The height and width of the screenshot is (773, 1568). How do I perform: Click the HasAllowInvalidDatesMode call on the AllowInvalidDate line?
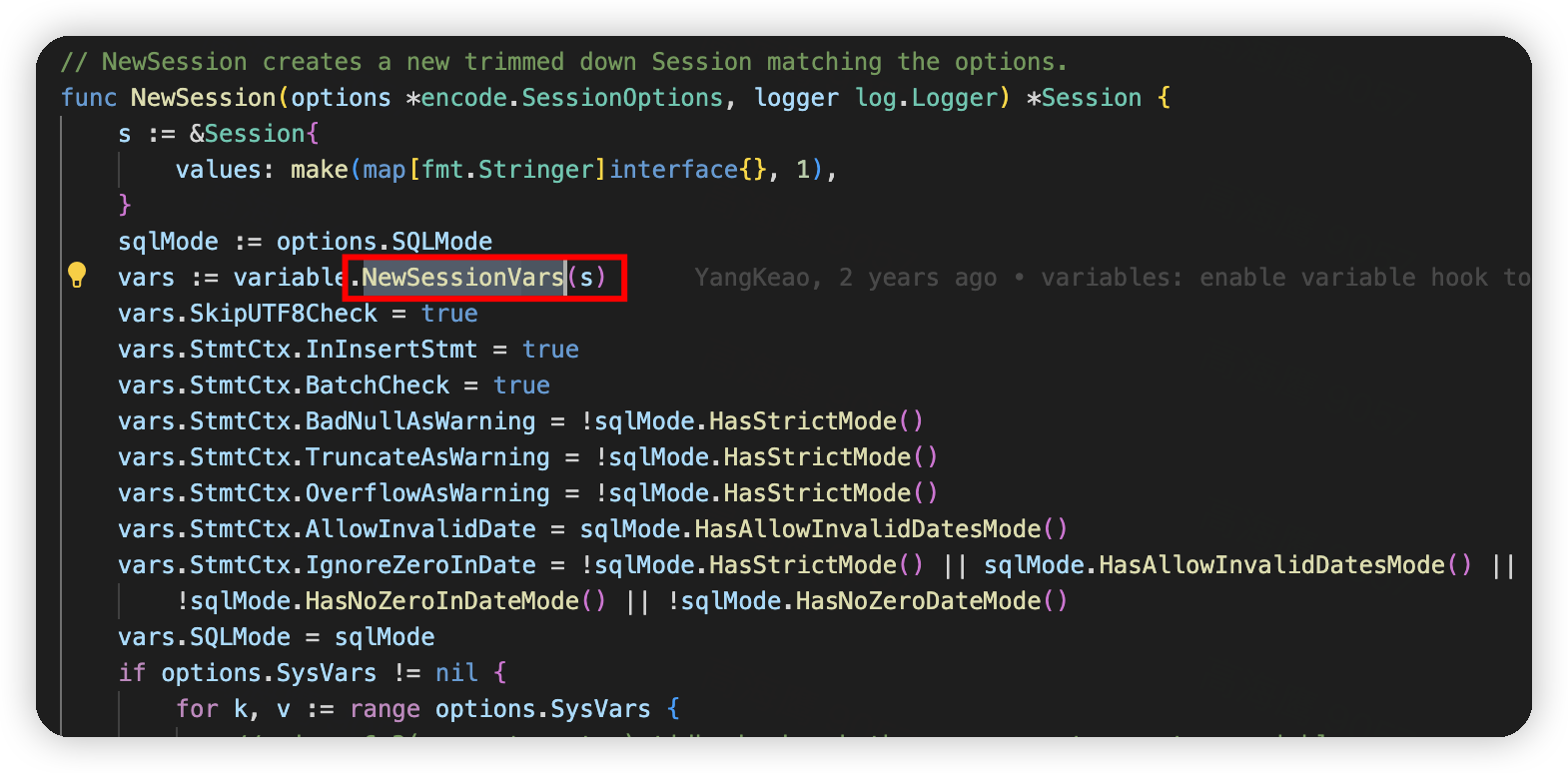[868, 529]
